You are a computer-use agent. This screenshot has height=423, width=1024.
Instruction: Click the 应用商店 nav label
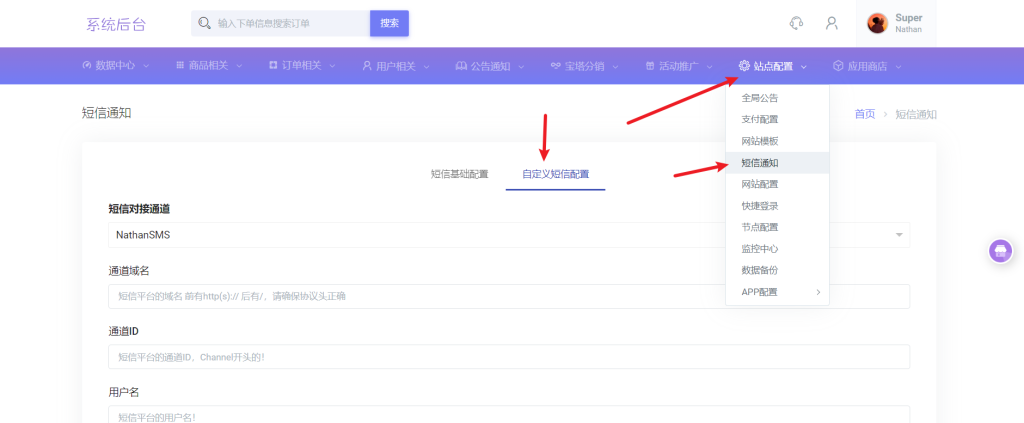(867, 66)
